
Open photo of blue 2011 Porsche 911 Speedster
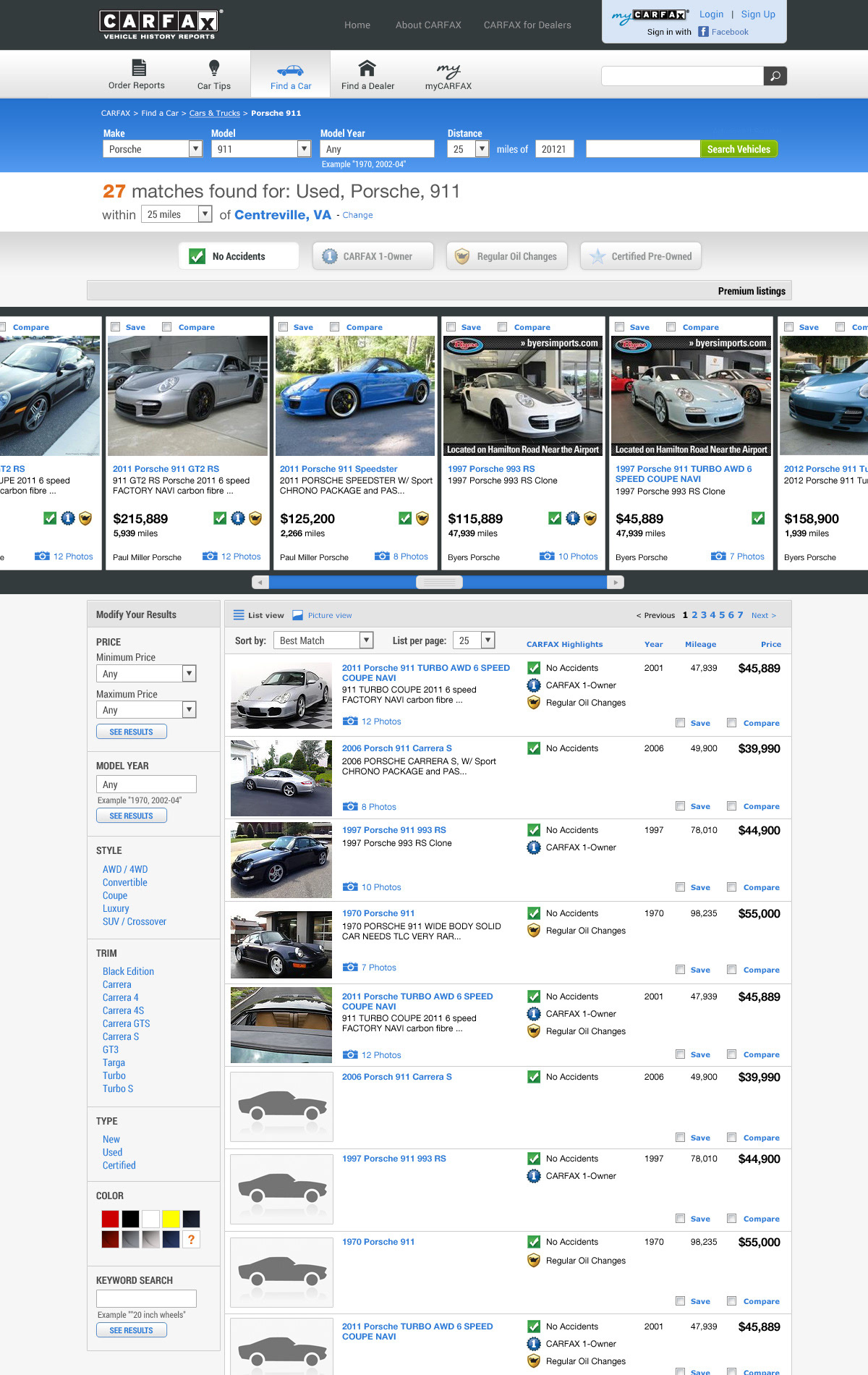[355, 395]
